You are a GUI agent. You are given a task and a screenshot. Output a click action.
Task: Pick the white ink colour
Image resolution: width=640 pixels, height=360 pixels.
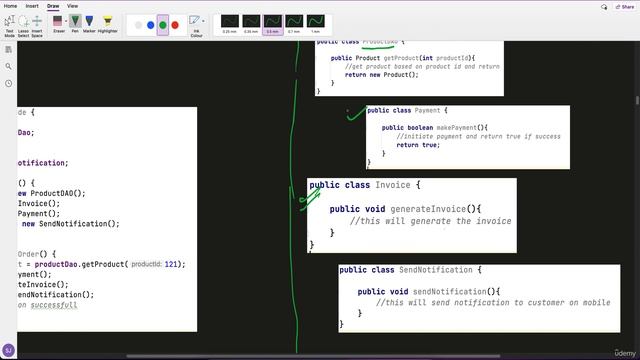(x=138, y=25)
